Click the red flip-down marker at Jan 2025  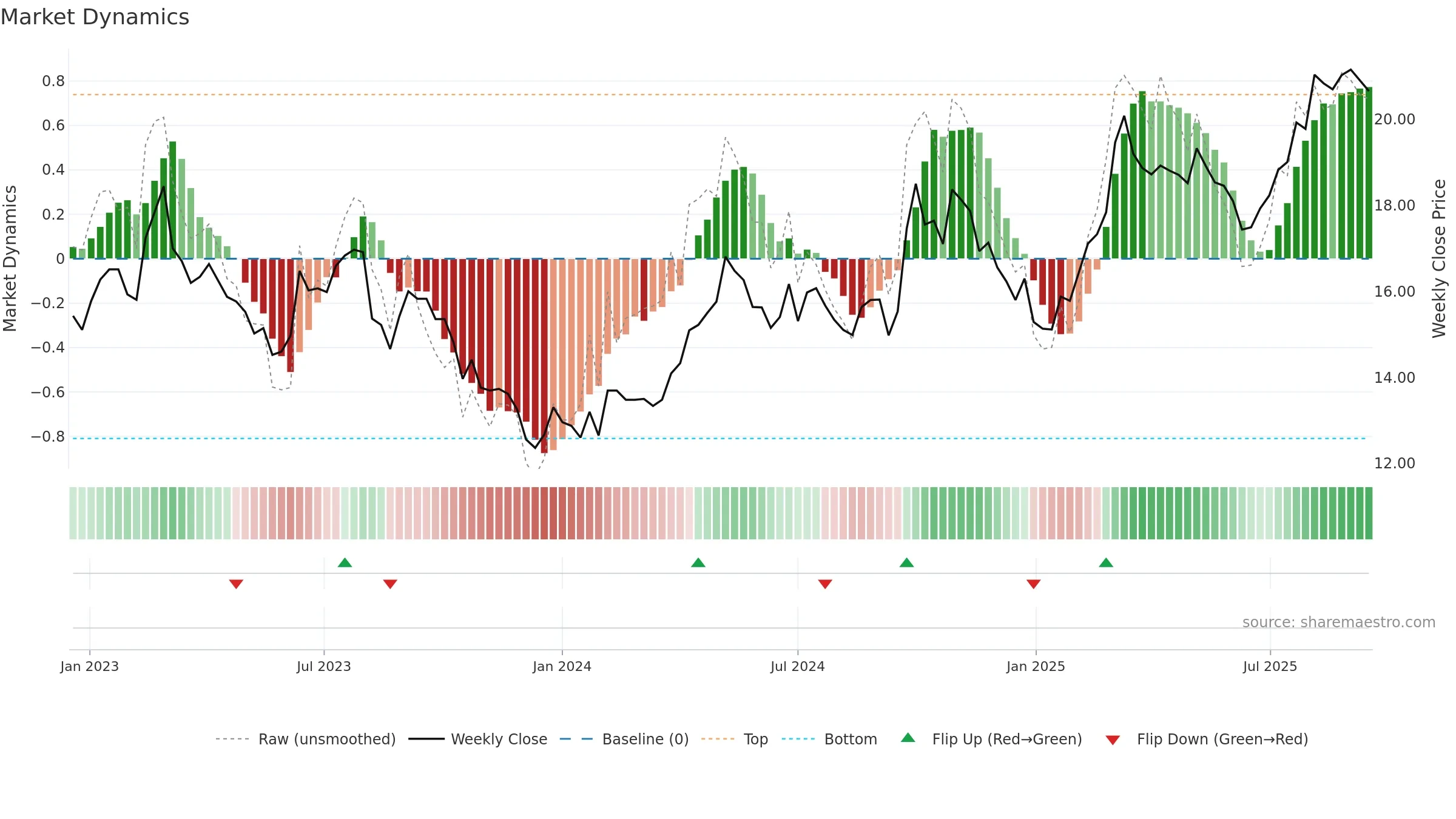pos(1034,584)
